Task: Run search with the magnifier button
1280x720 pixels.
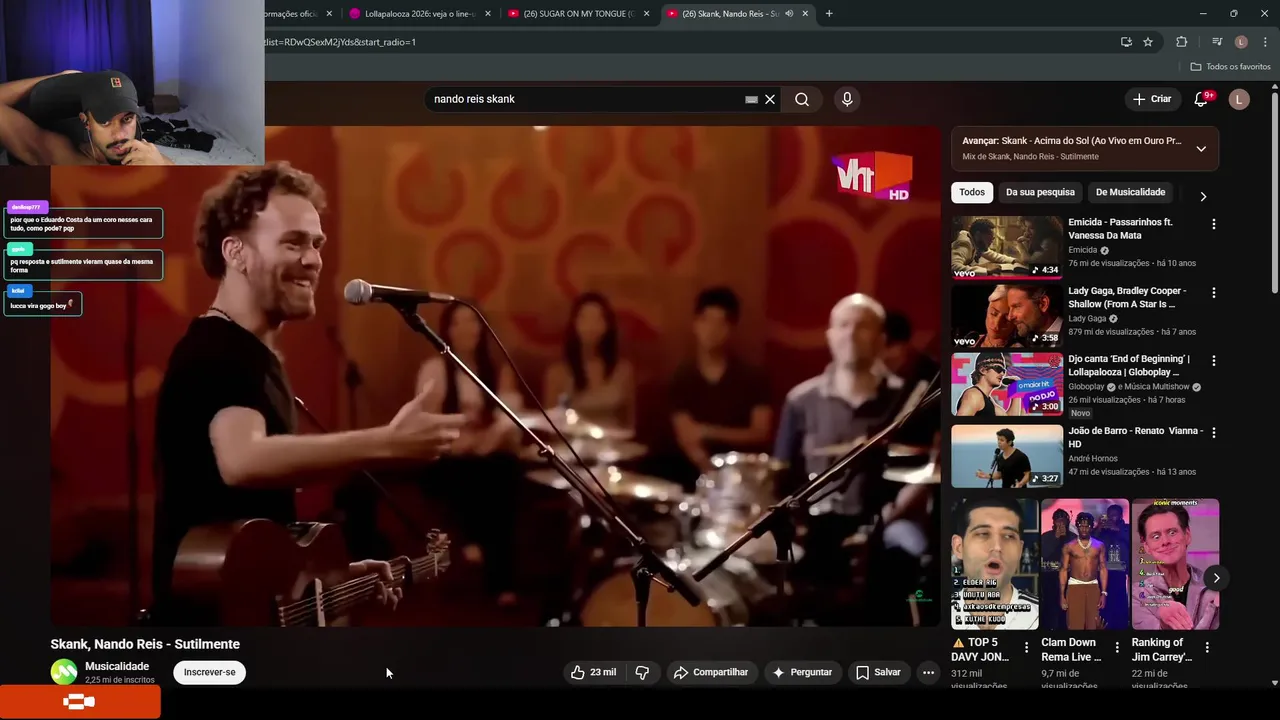Action: coord(802,99)
